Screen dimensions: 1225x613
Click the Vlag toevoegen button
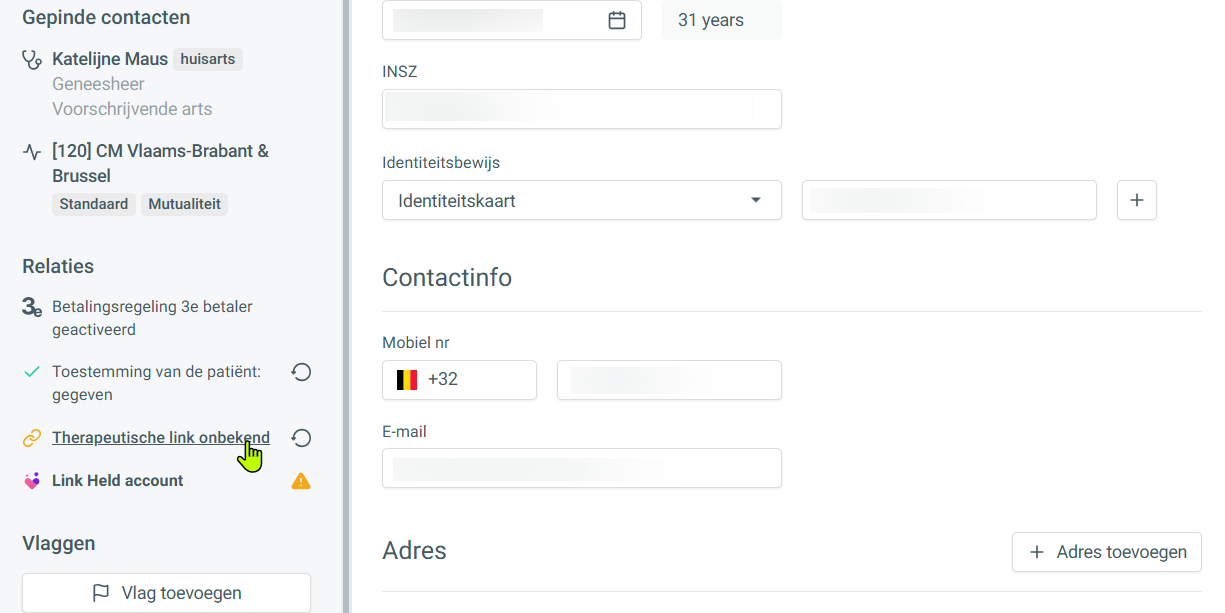tap(166, 593)
